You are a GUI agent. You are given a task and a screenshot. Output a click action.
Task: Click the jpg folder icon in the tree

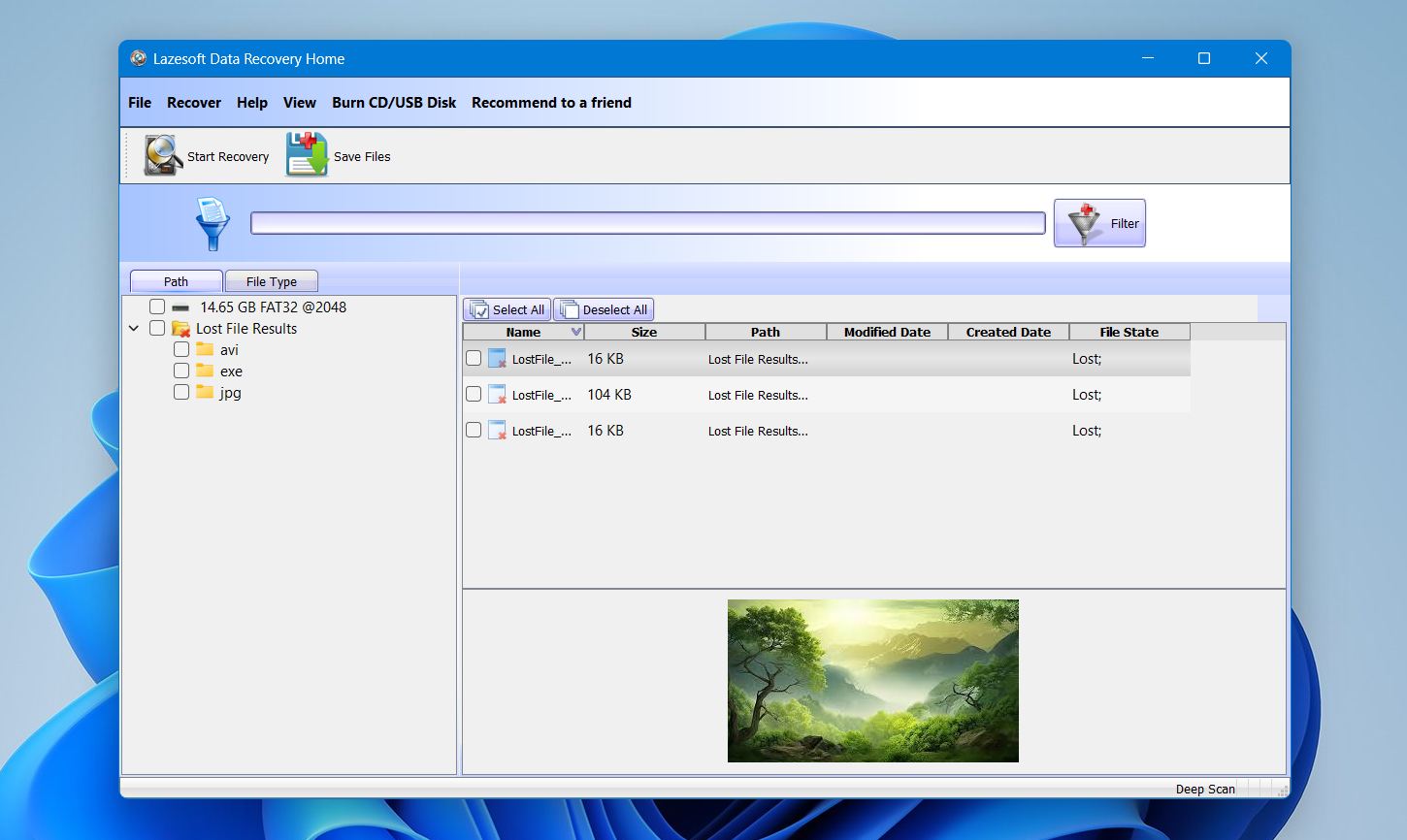pyautogui.click(x=205, y=392)
